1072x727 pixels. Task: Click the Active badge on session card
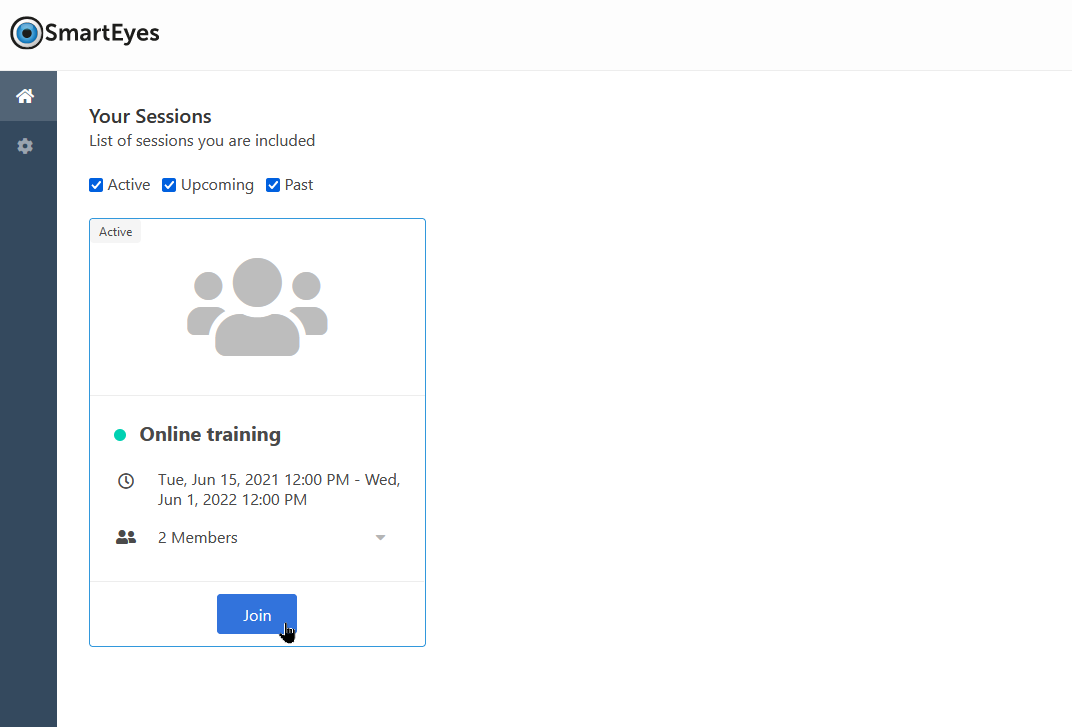coord(115,232)
